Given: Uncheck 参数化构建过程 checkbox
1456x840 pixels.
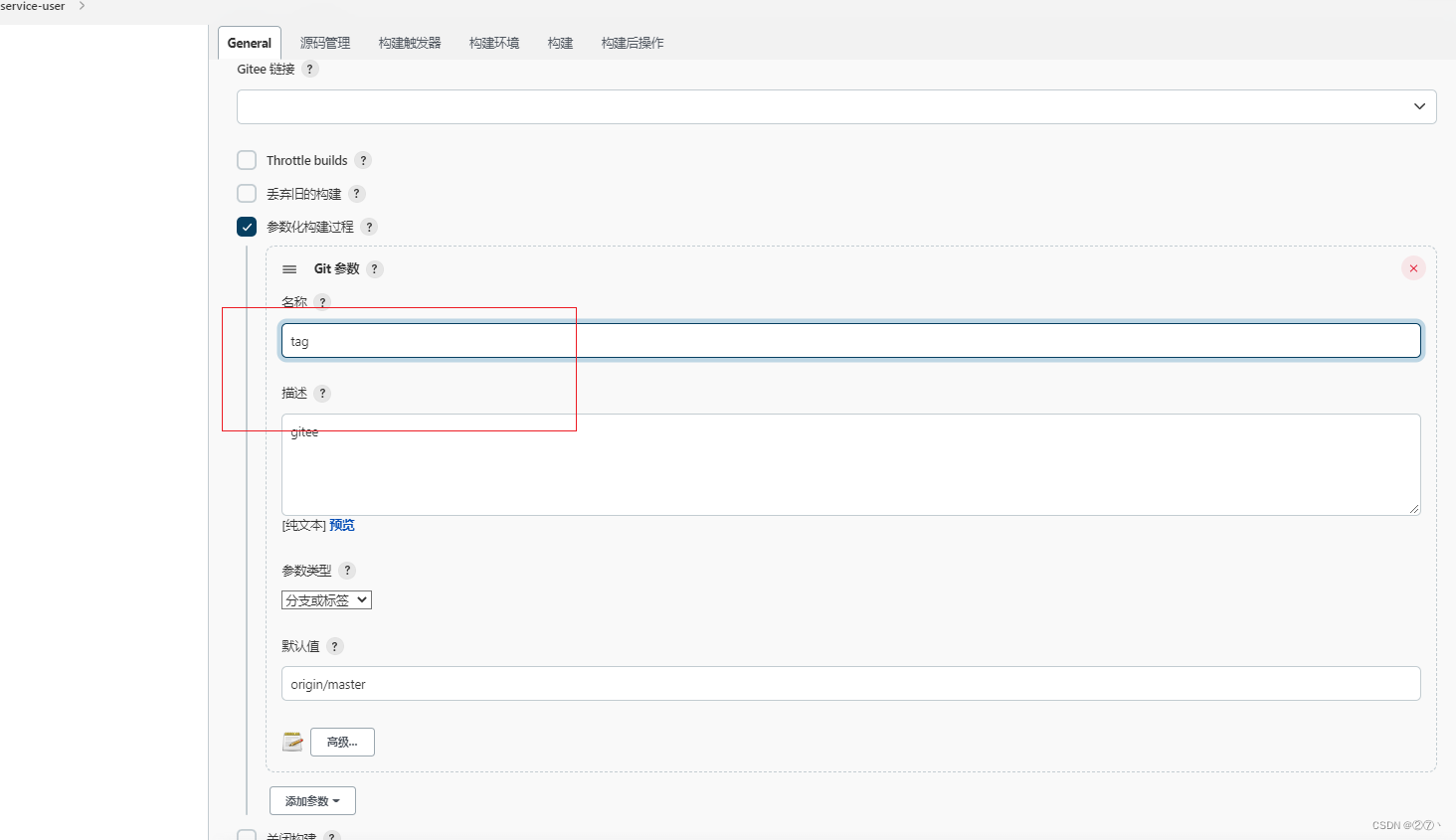Looking at the screenshot, I should pos(247,227).
